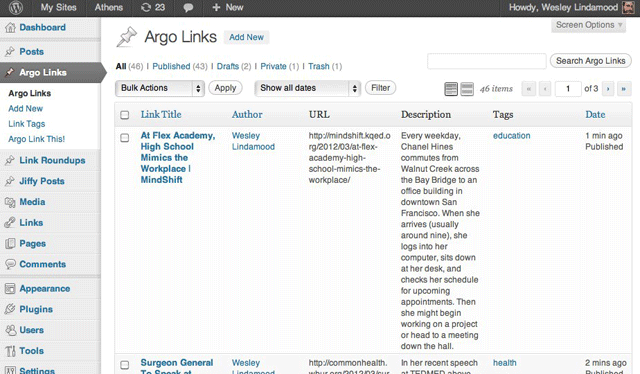Filter by Private links

[x=273, y=66]
